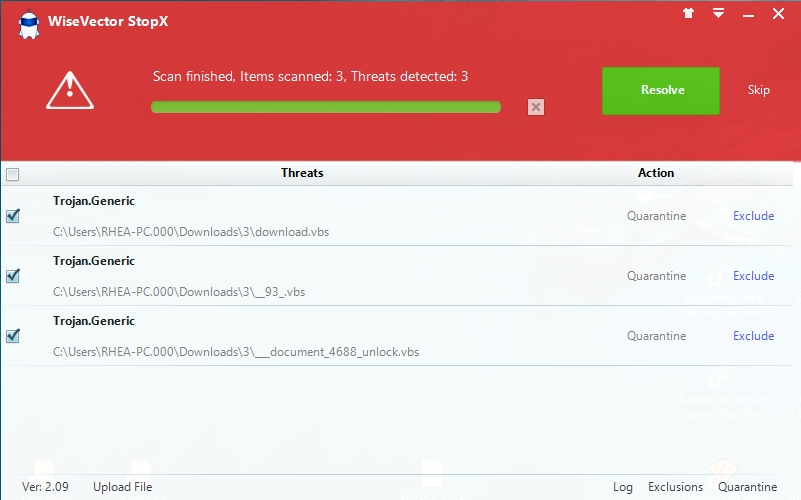This screenshot has width=801, height=500.
Task: Click Quarantine action for __93_.vbs
Action: (x=656, y=276)
